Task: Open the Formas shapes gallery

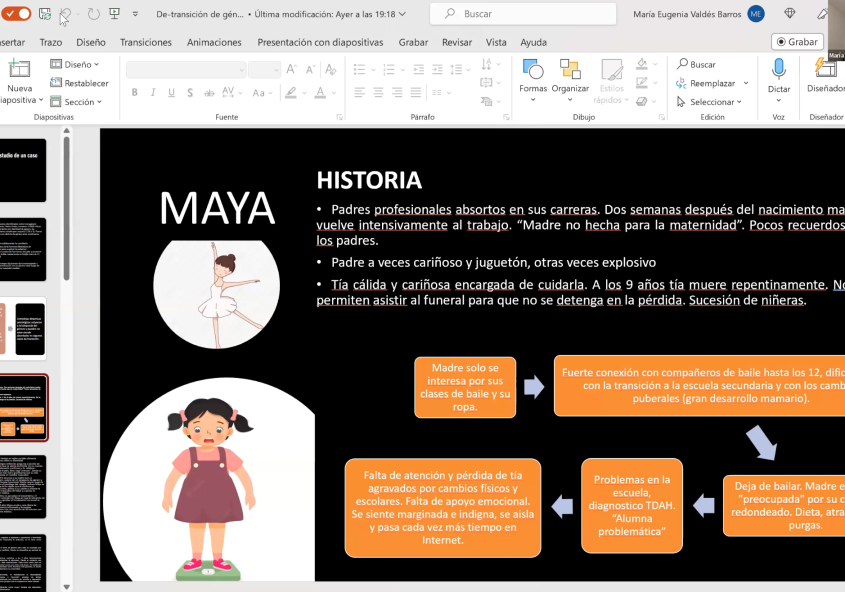Action: [x=532, y=70]
